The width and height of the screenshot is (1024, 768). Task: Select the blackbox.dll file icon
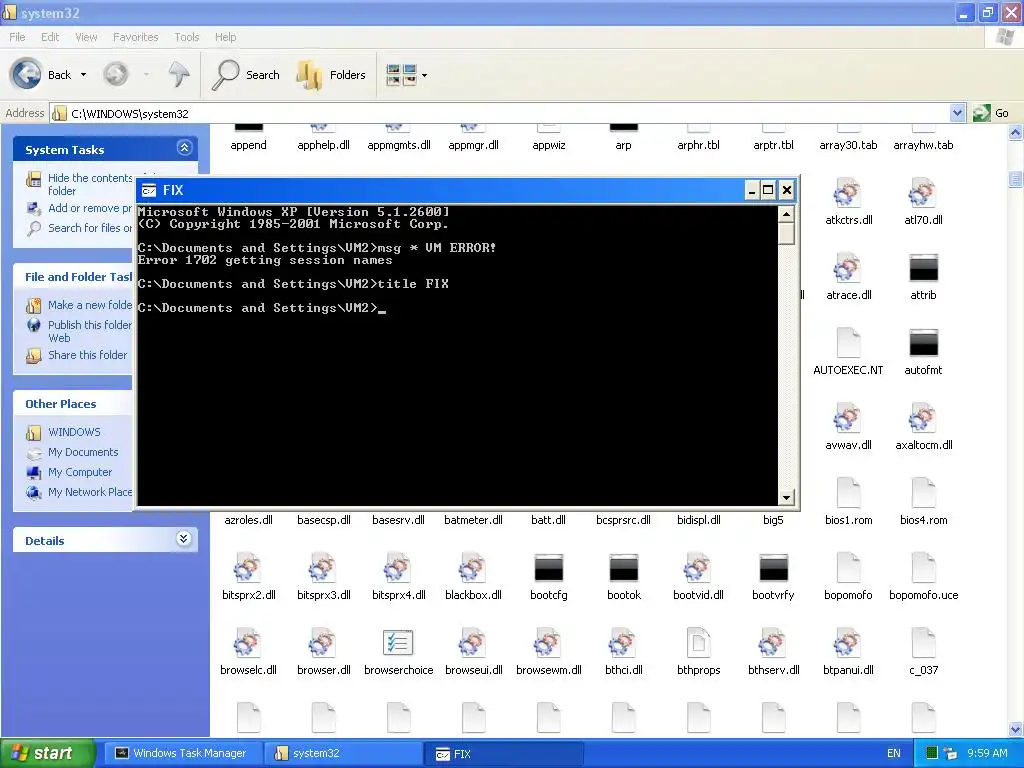(x=473, y=569)
